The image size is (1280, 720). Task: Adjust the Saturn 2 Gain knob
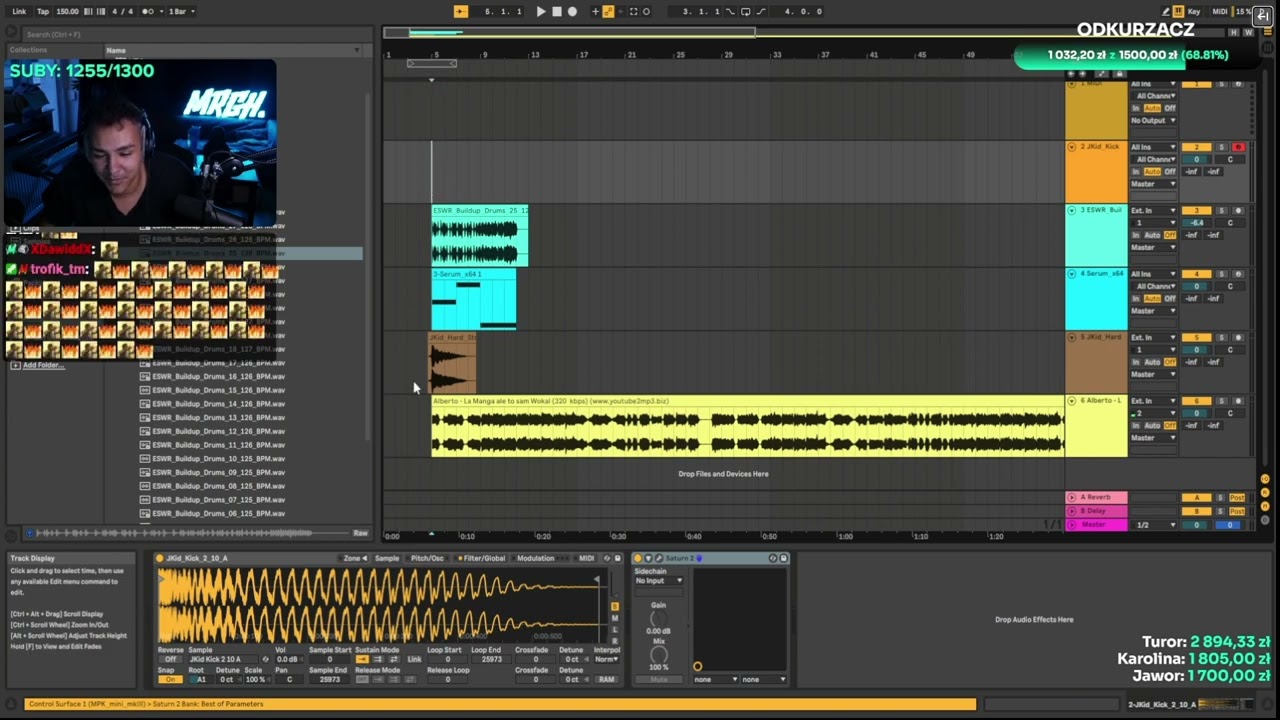(658, 619)
